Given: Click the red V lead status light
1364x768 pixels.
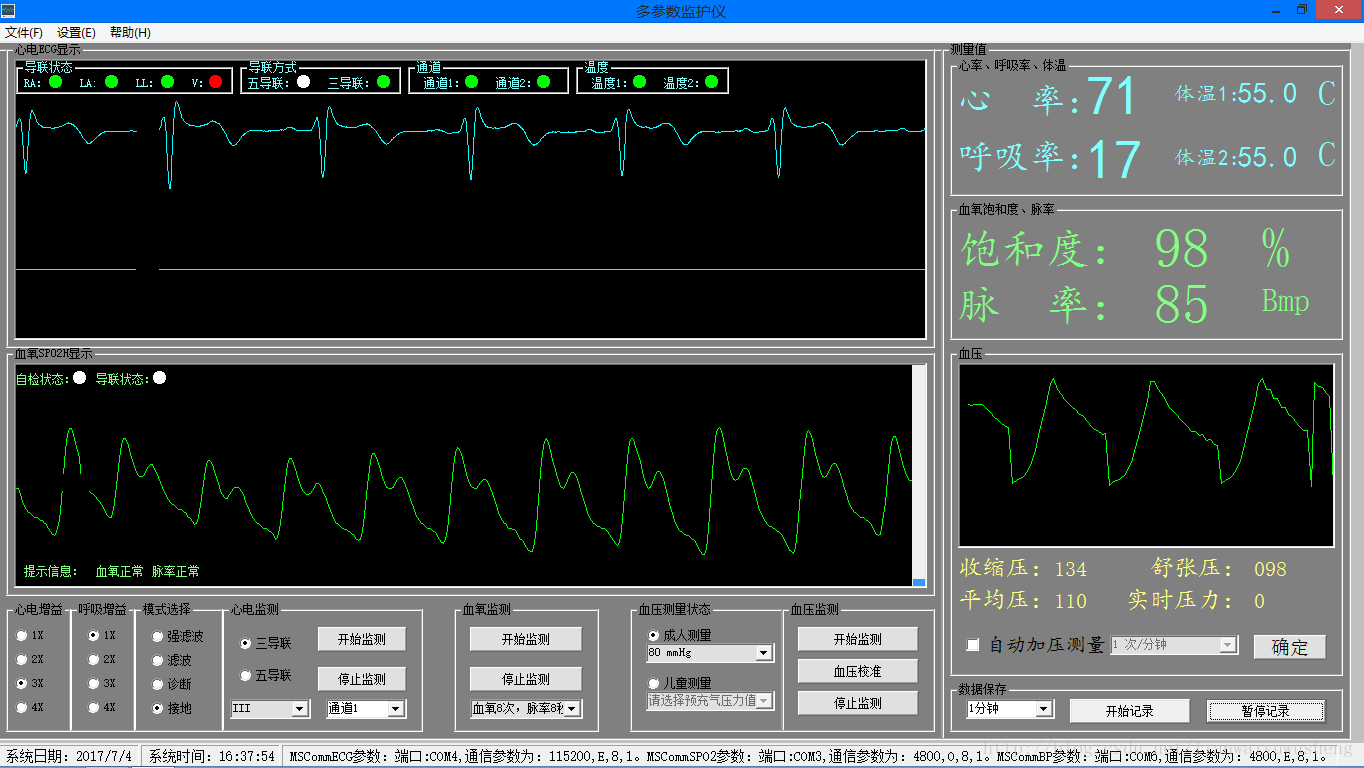Looking at the screenshot, I should (x=215, y=82).
